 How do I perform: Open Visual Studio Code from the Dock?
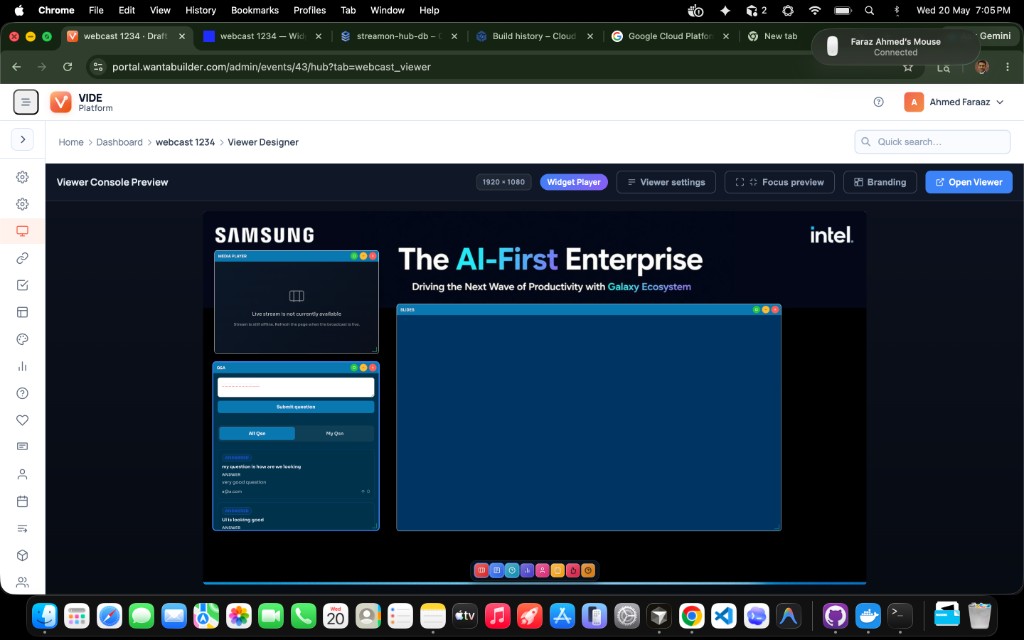point(724,615)
